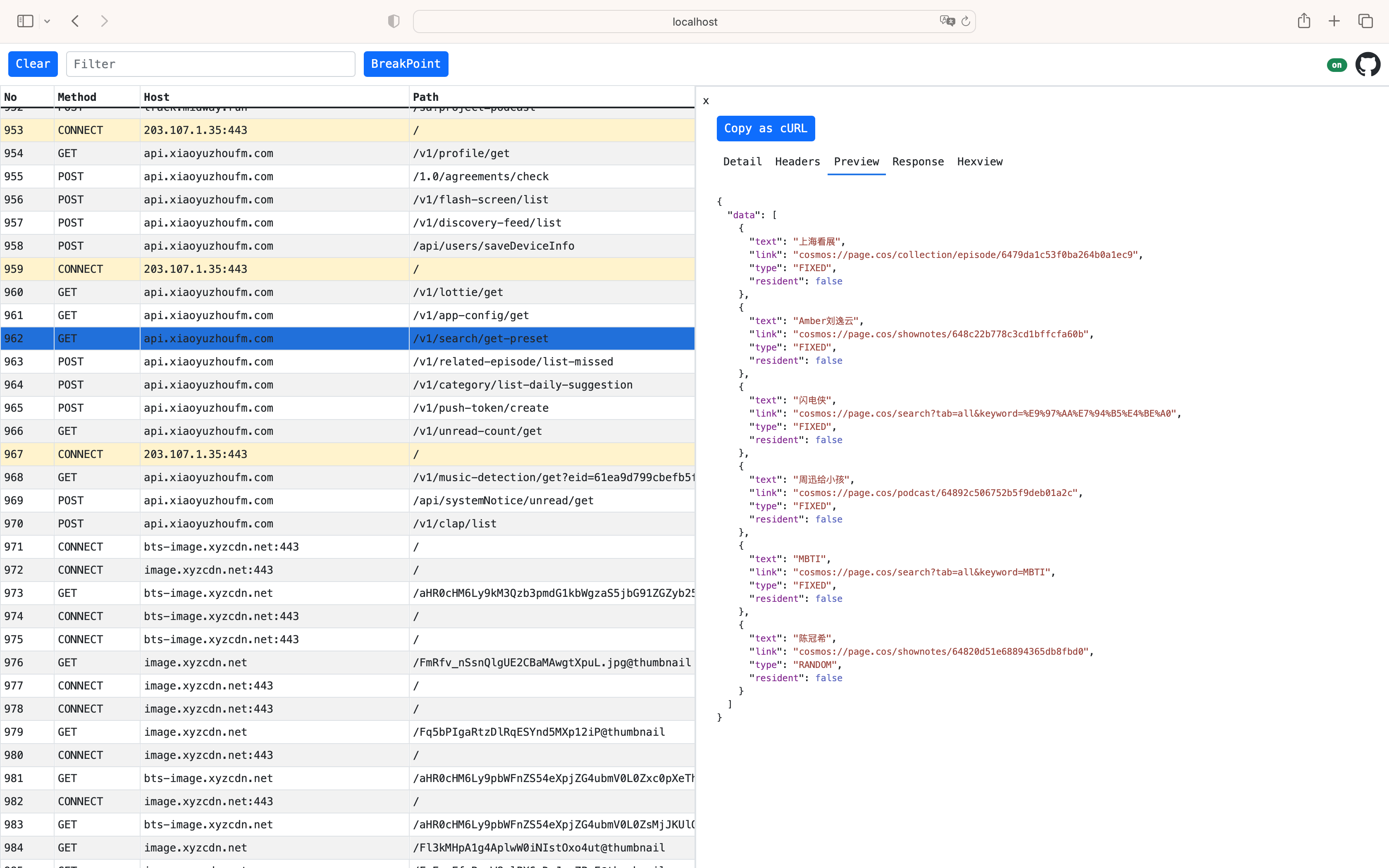Expand the sidebar dropdown chevron
Screen dimensions: 1389x868
pyautogui.click(x=47, y=21)
